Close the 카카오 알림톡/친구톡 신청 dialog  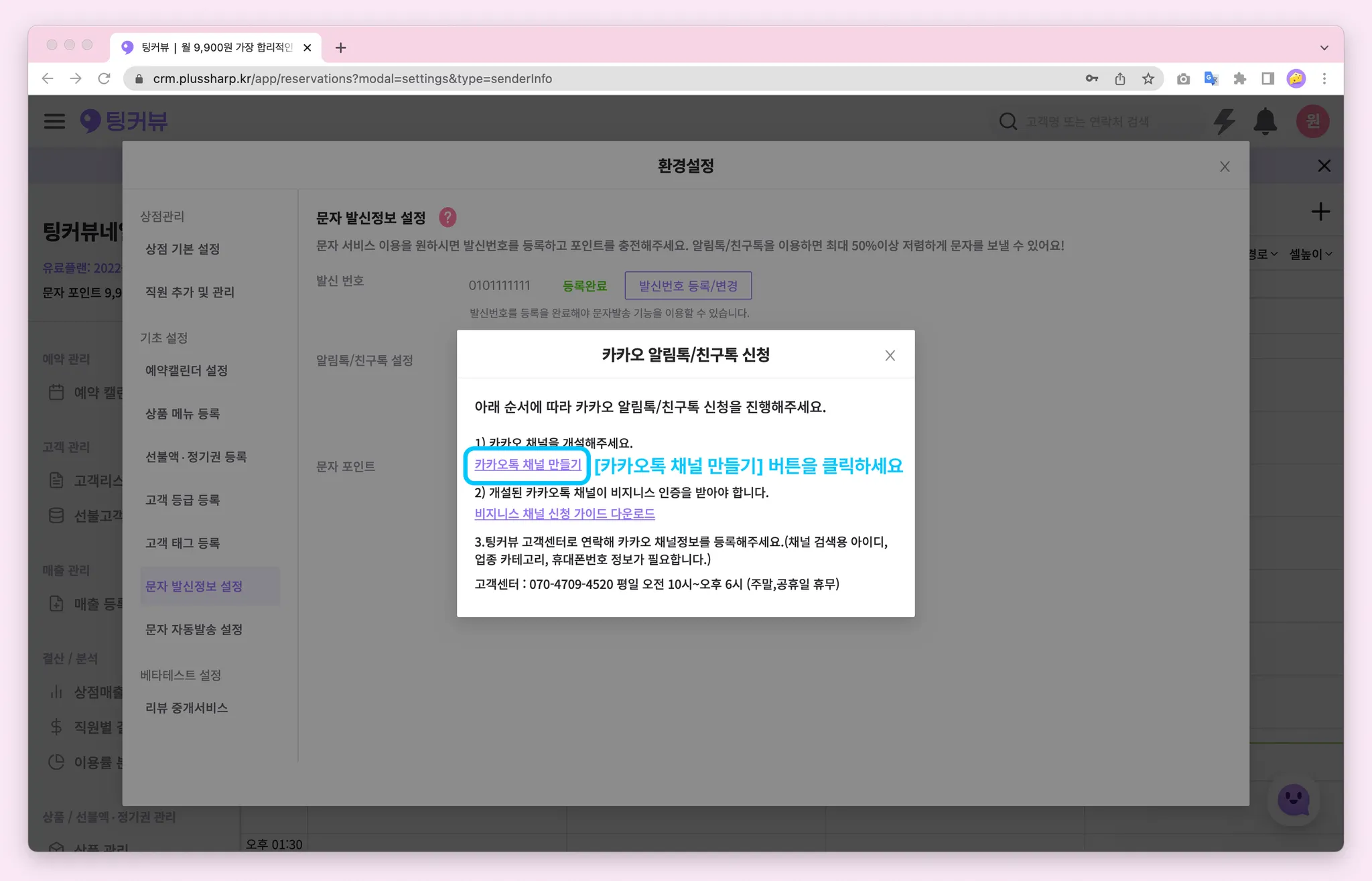(890, 356)
